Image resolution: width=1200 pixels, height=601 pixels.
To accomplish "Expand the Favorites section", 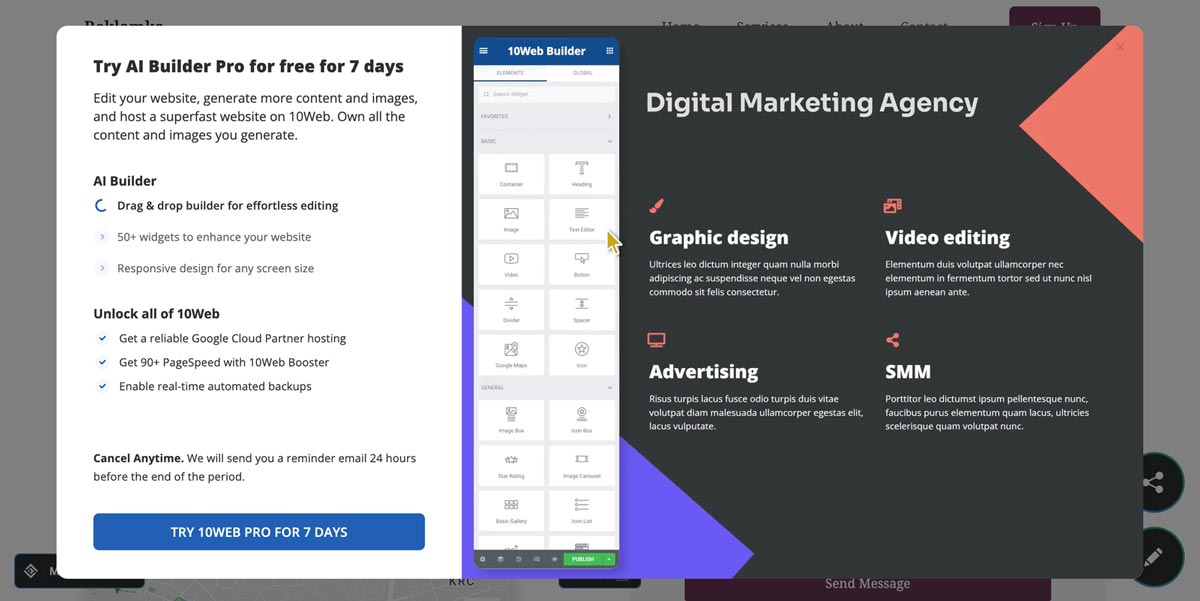I will [609, 117].
